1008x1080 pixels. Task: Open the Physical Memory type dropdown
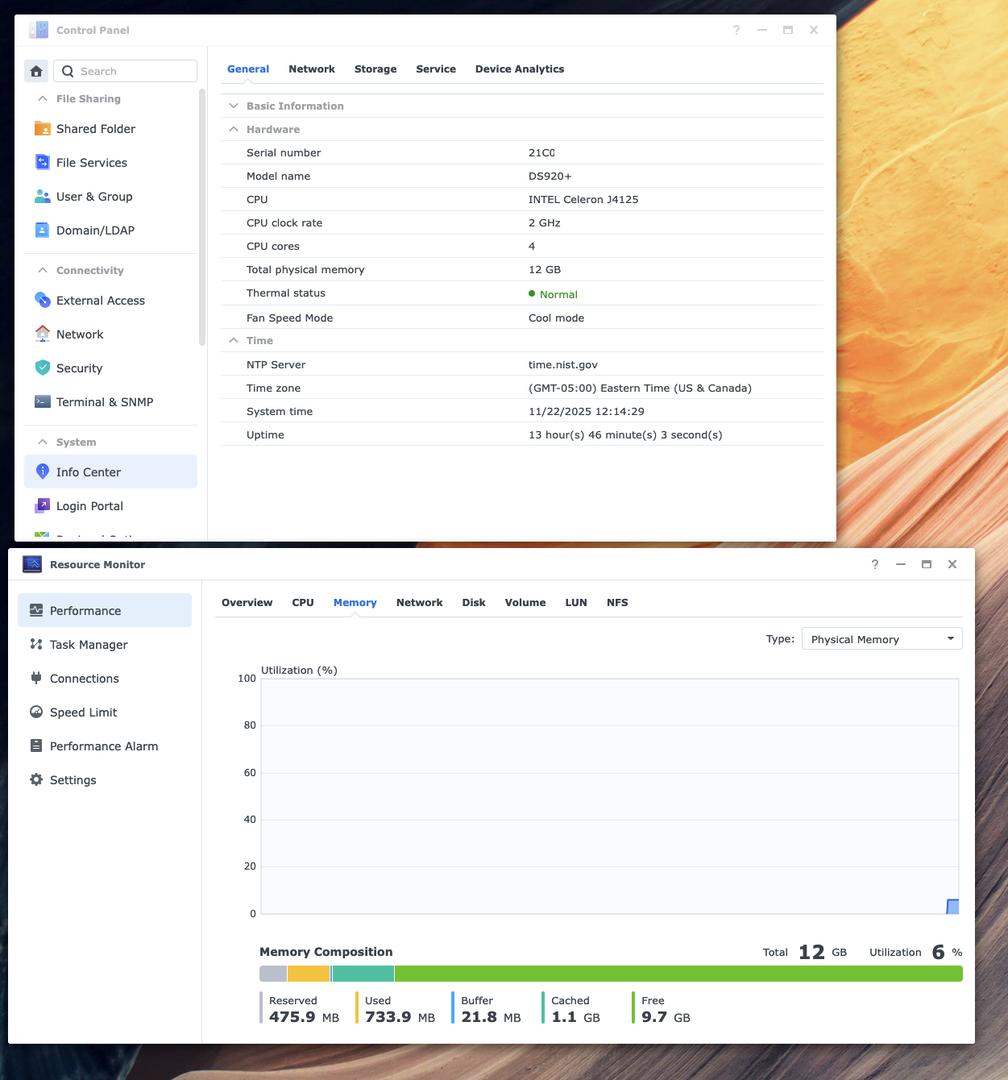tap(882, 639)
